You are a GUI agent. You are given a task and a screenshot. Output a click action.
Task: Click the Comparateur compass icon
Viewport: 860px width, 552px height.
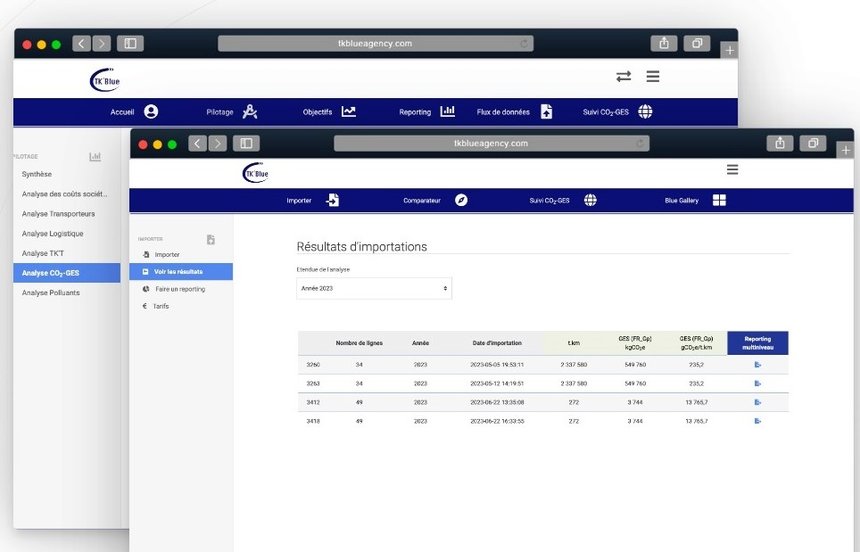[x=461, y=200]
